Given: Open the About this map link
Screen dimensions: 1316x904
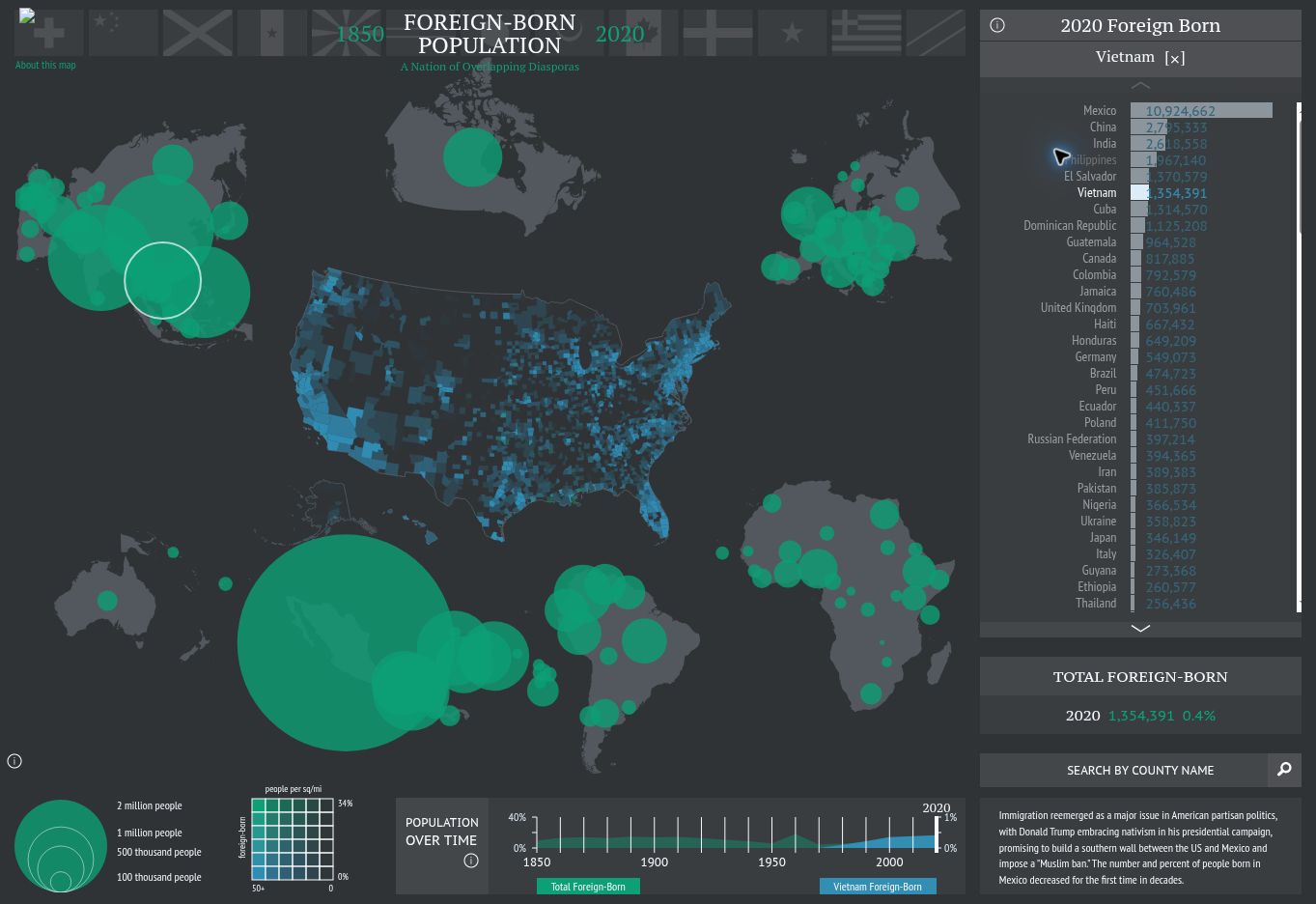Looking at the screenshot, I should point(45,66).
